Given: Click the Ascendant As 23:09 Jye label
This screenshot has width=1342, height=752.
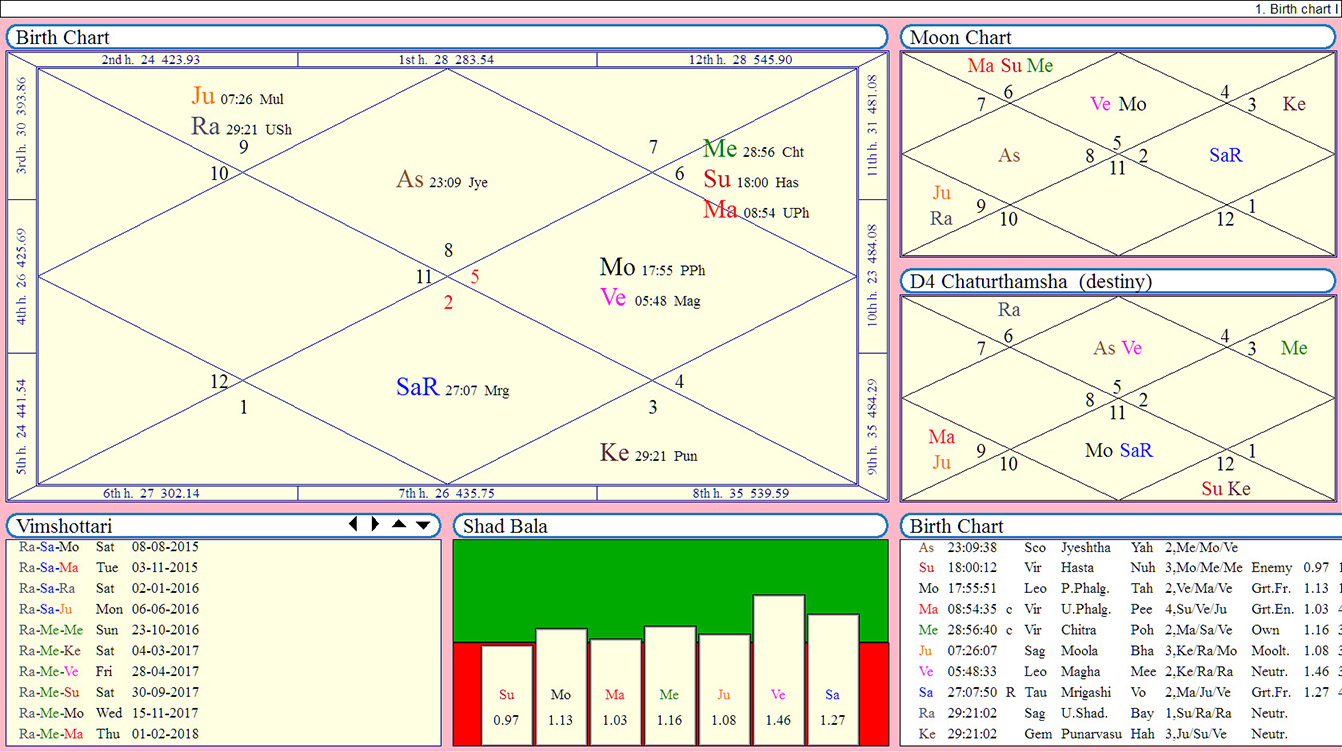Looking at the screenshot, I should pos(441,181).
